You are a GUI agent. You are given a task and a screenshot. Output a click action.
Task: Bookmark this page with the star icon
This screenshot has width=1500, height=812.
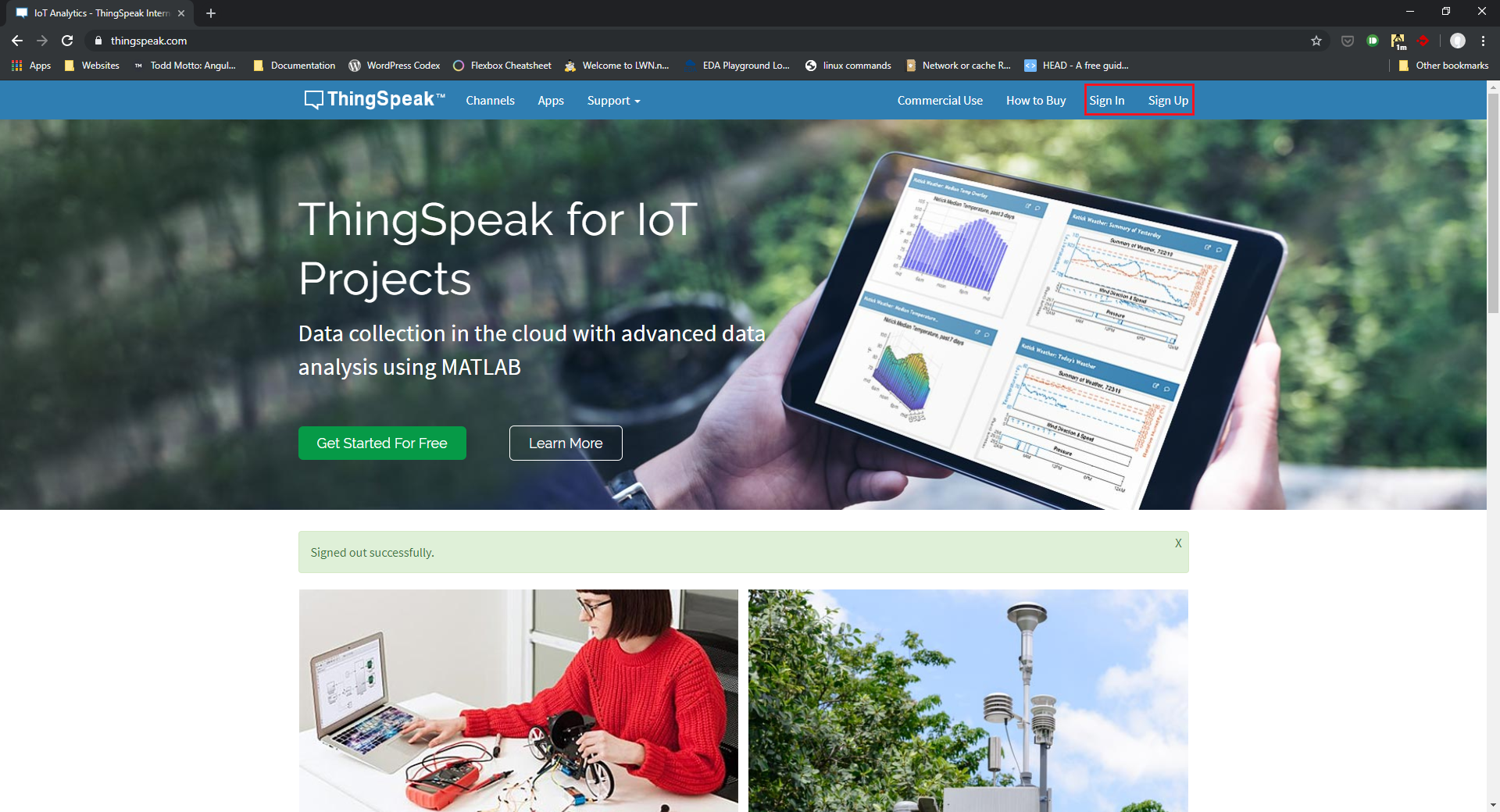pos(1316,41)
